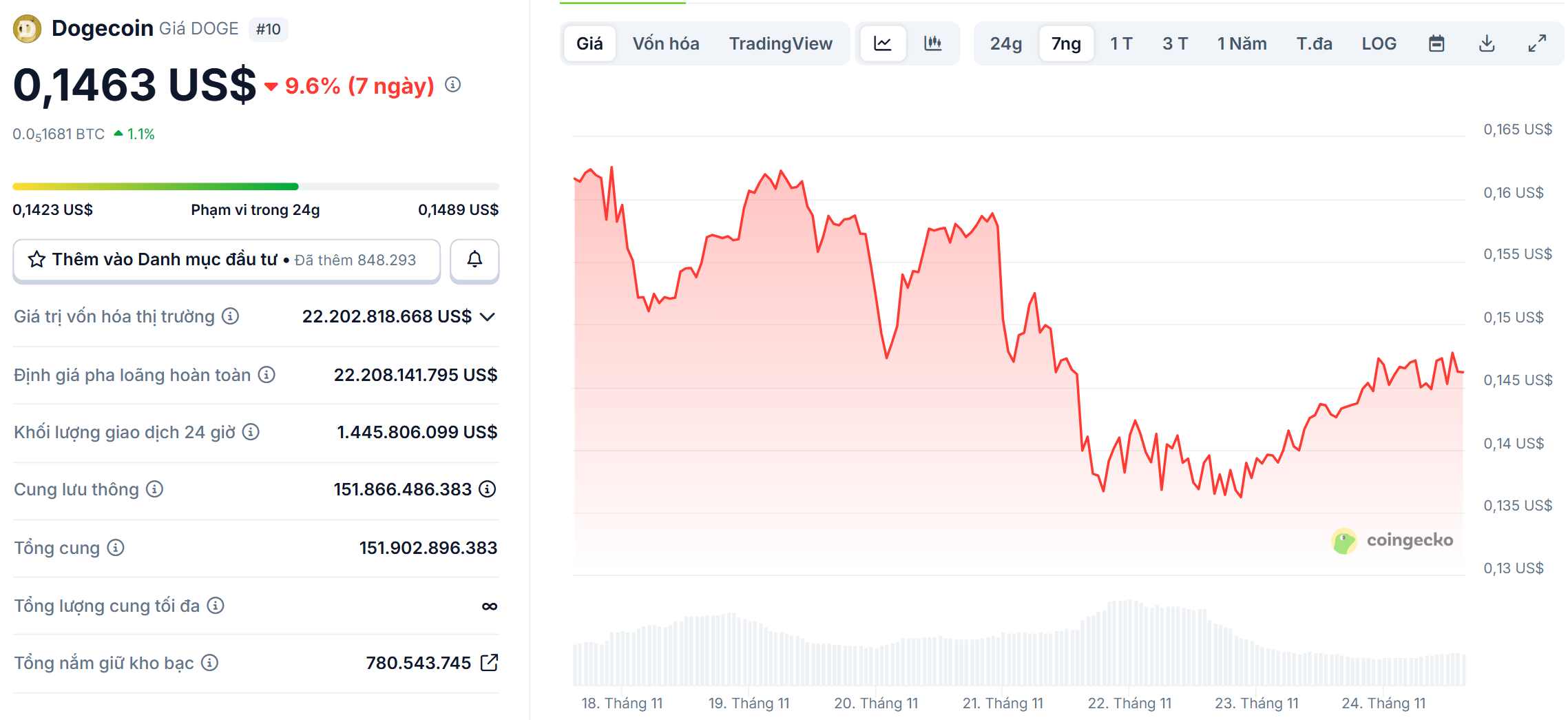1568x720 pixels.
Task: Open the info icon beside market cap value
Action: [230, 316]
